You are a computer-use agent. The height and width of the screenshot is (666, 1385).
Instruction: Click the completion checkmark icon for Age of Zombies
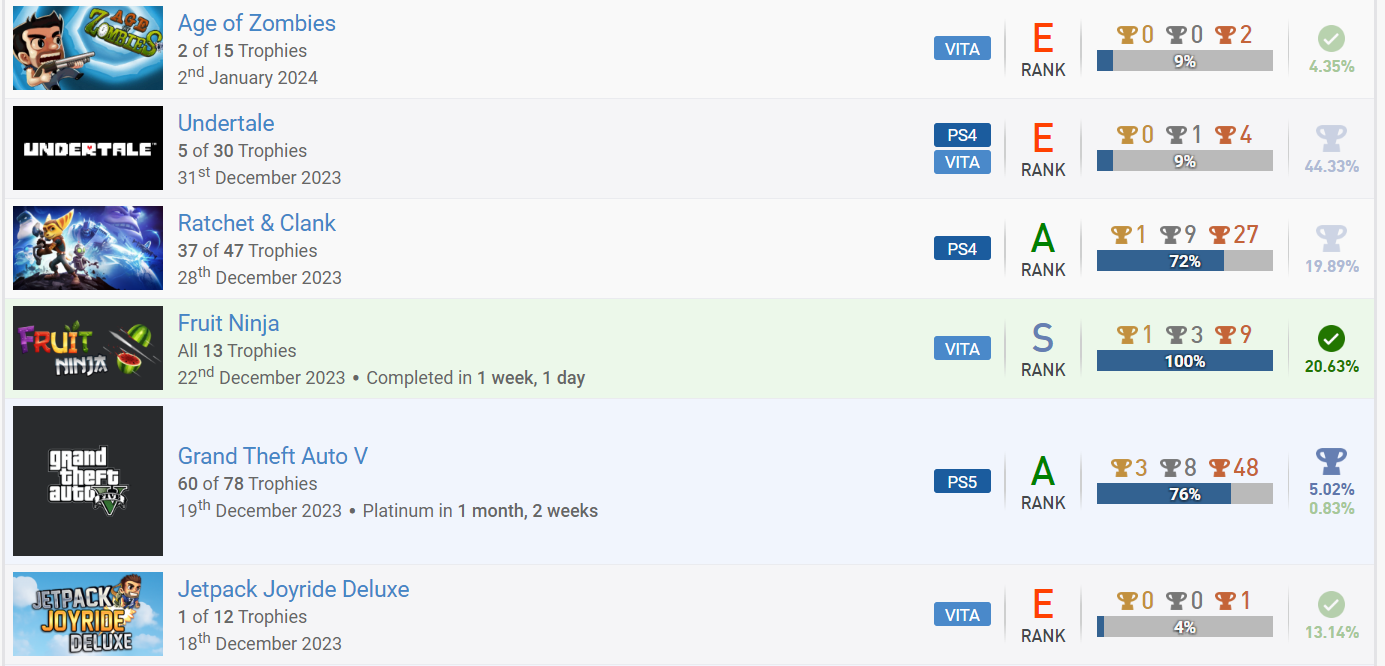coord(1331,39)
